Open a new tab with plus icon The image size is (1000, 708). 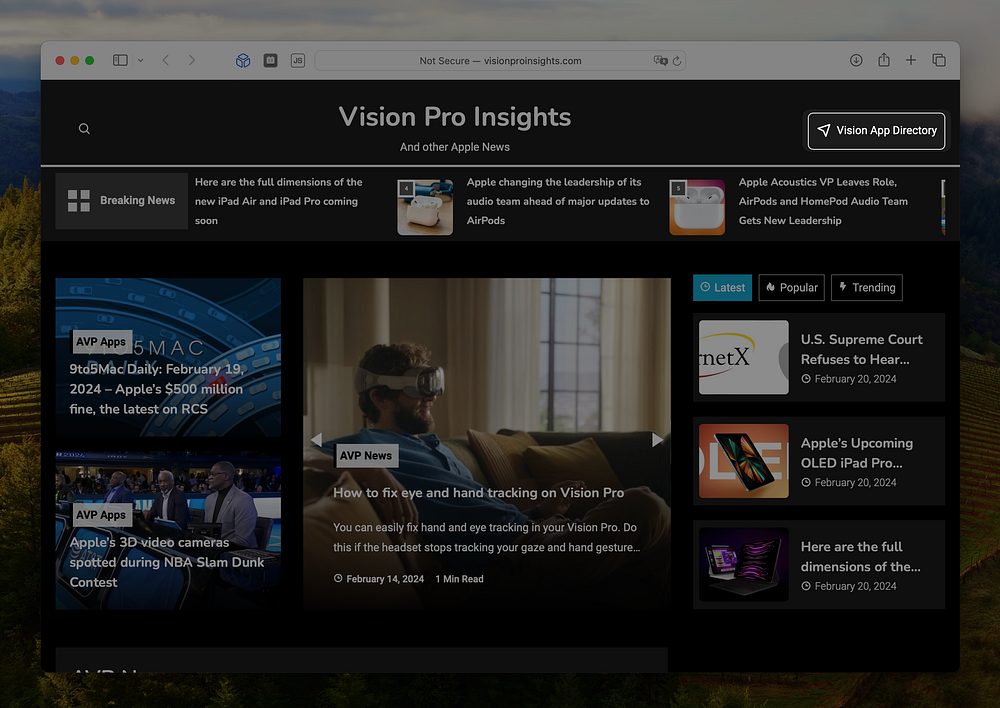click(911, 60)
